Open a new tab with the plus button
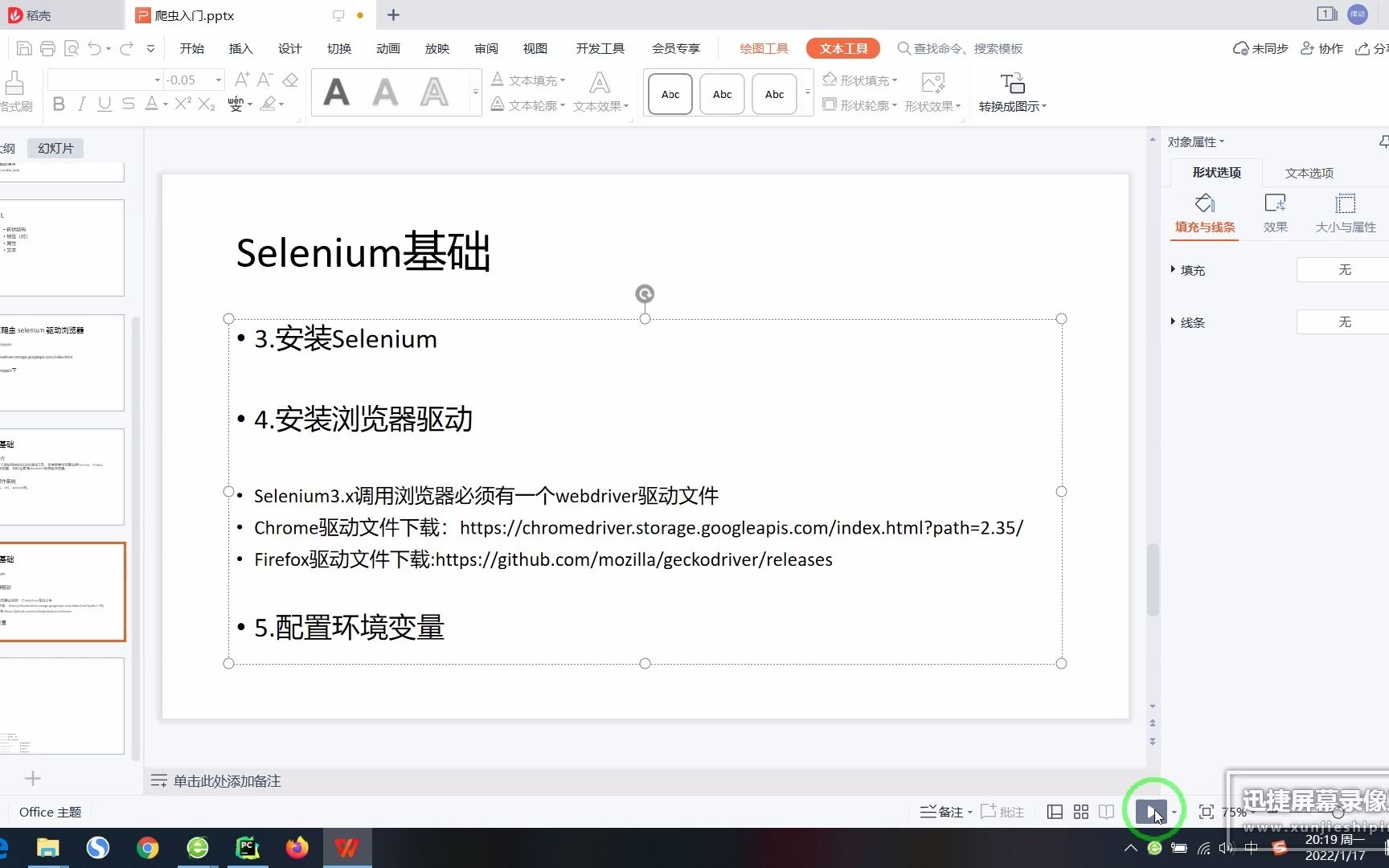The height and width of the screenshot is (868, 1389). [x=393, y=15]
